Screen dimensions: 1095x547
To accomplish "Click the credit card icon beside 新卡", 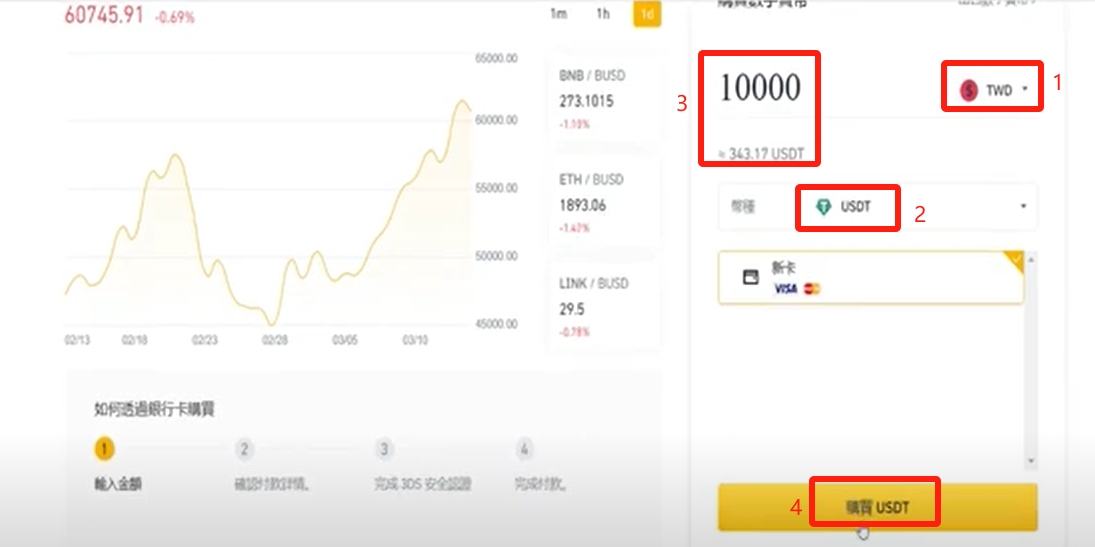I will [751, 277].
